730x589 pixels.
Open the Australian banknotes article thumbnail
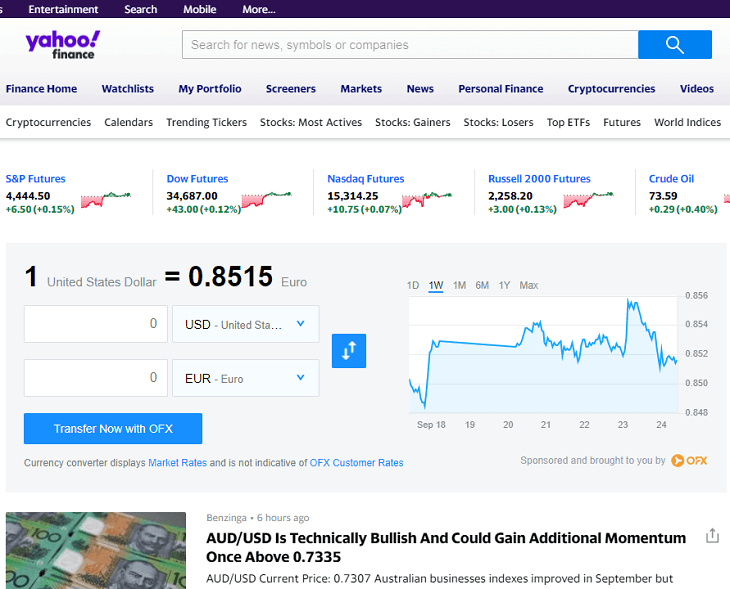coord(96,550)
